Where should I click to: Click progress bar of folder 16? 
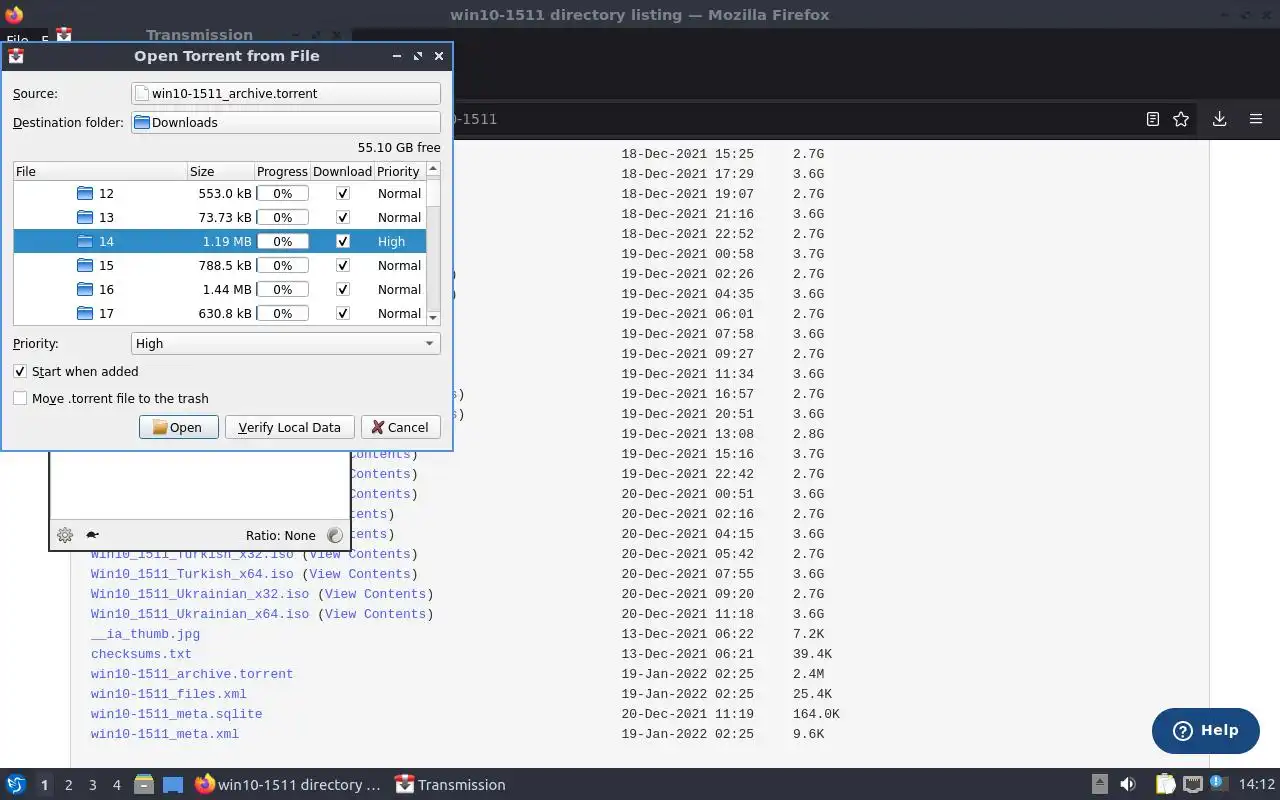pos(283,289)
